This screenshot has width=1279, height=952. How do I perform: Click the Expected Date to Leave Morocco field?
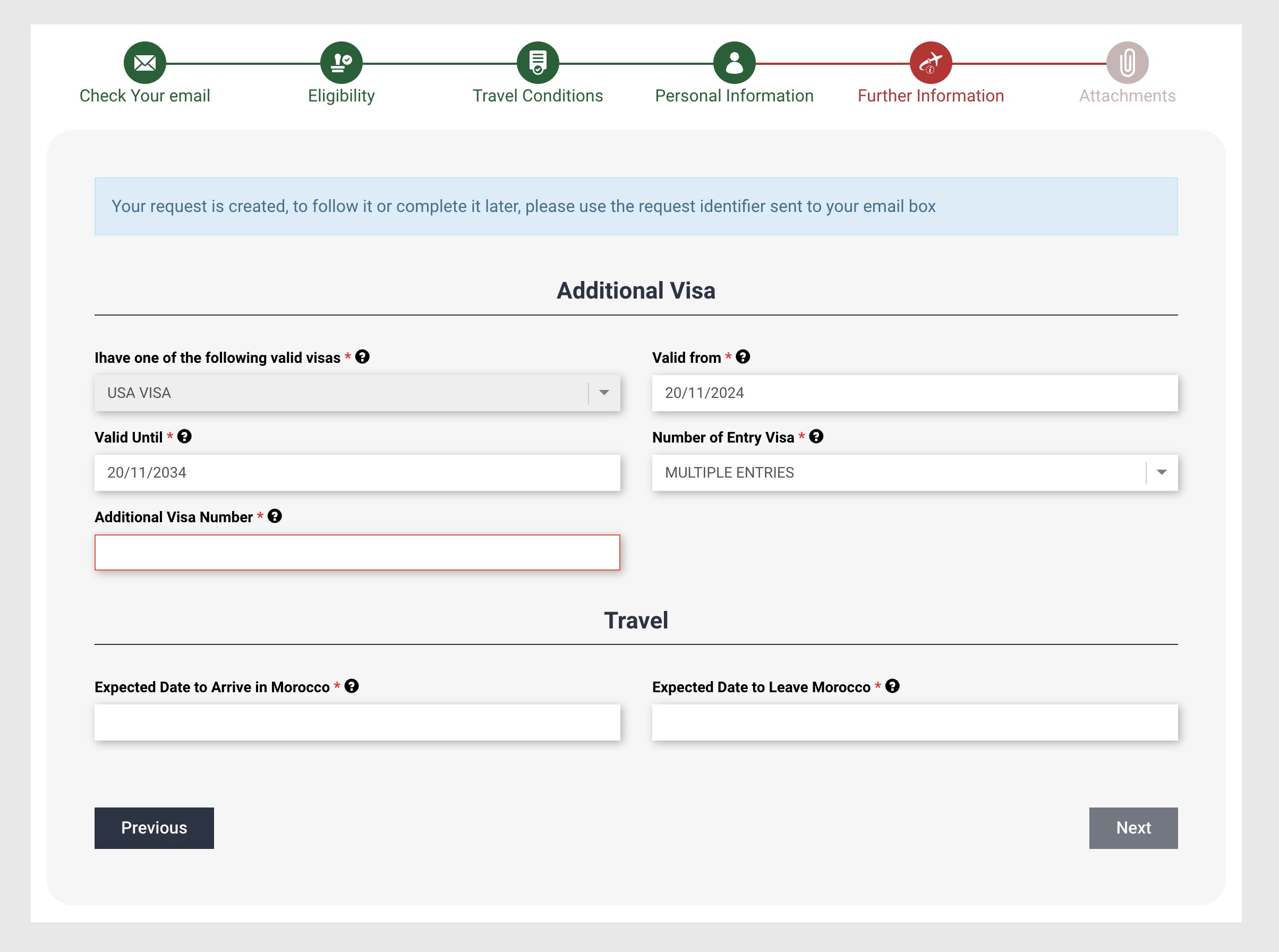[914, 722]
